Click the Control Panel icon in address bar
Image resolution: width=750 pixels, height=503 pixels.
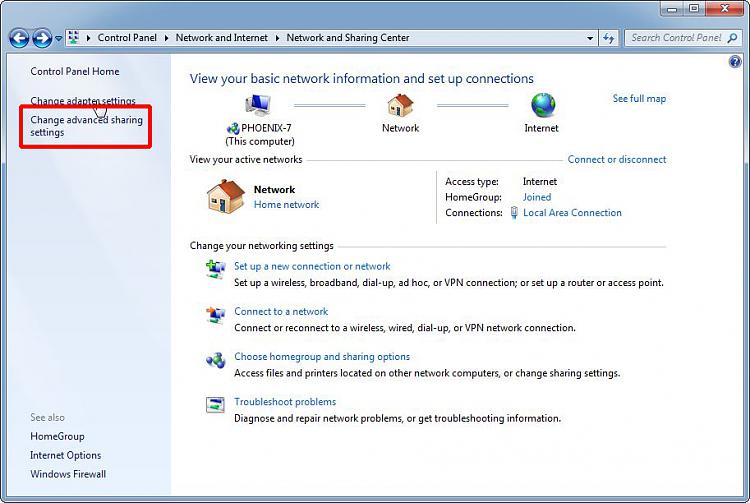[x=73, y=37]
